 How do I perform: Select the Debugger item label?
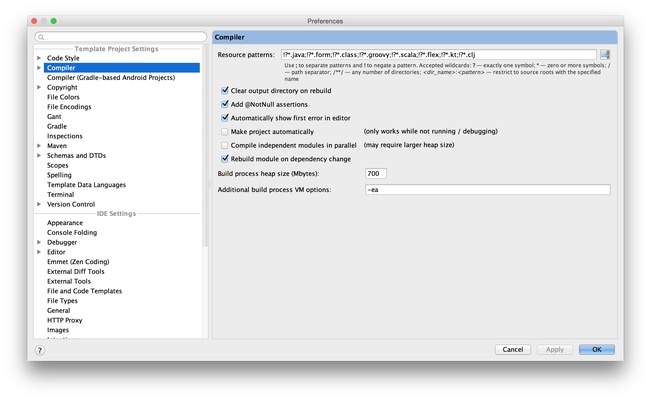[62, 243]
